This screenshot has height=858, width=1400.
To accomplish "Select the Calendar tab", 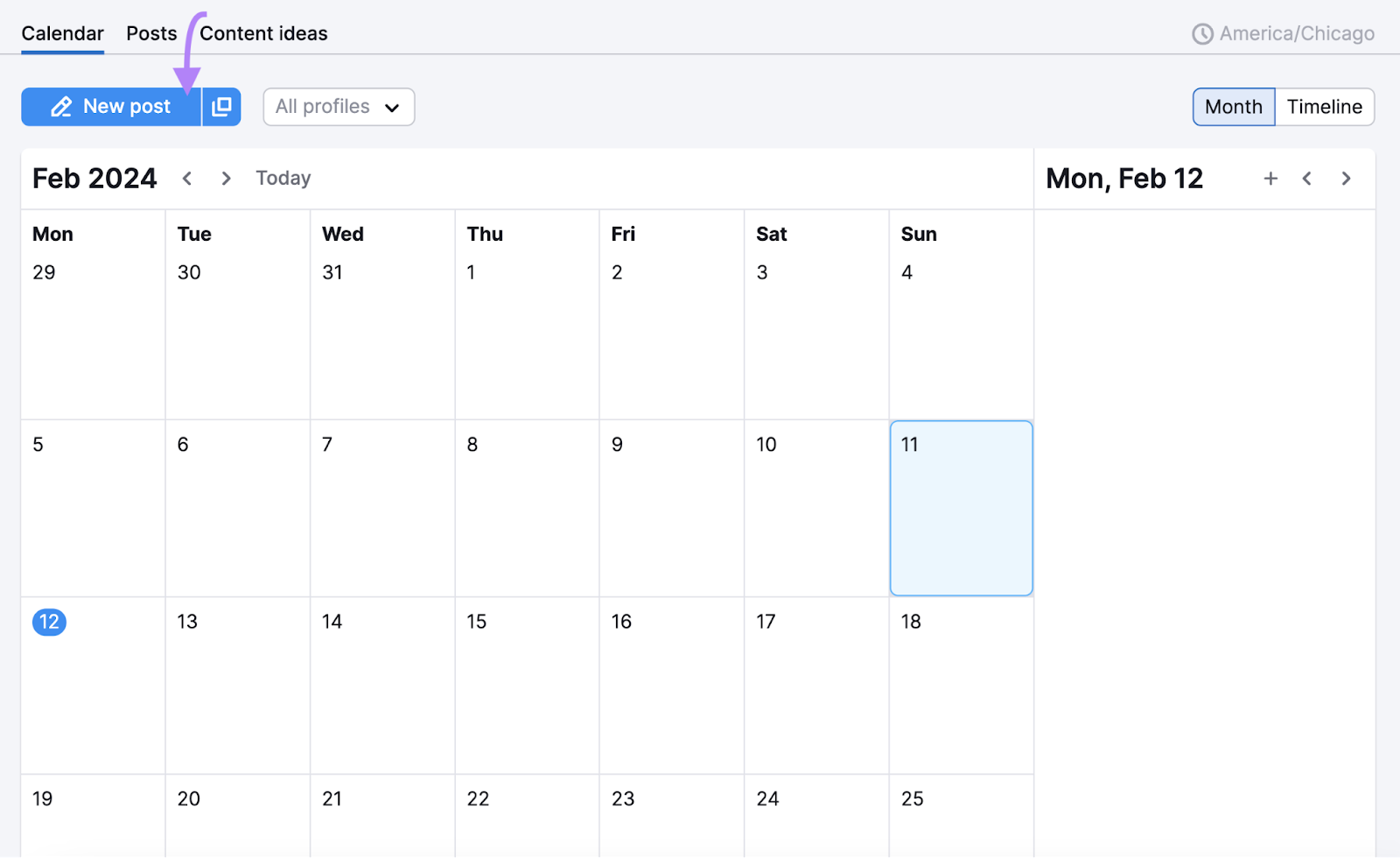I will pyautogui.click(x=62, y=33).
